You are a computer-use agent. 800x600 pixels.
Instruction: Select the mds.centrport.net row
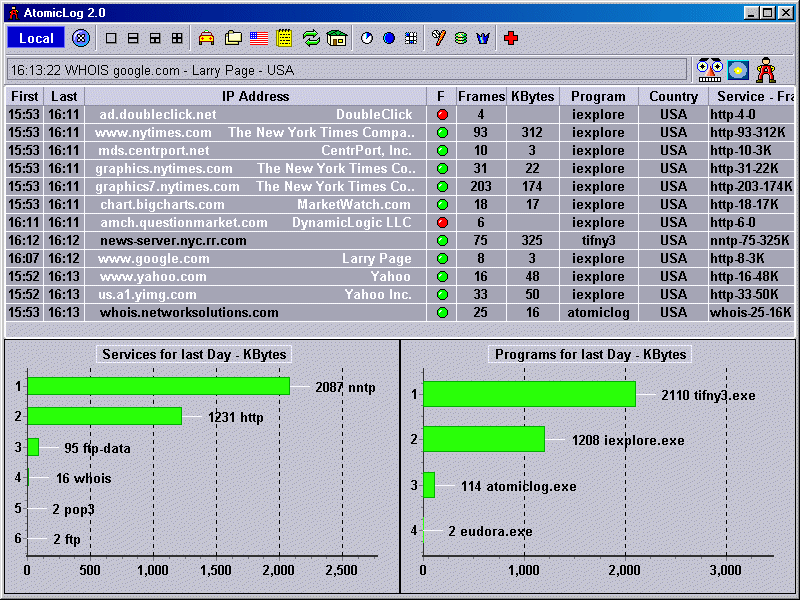[x=399, y=151]
